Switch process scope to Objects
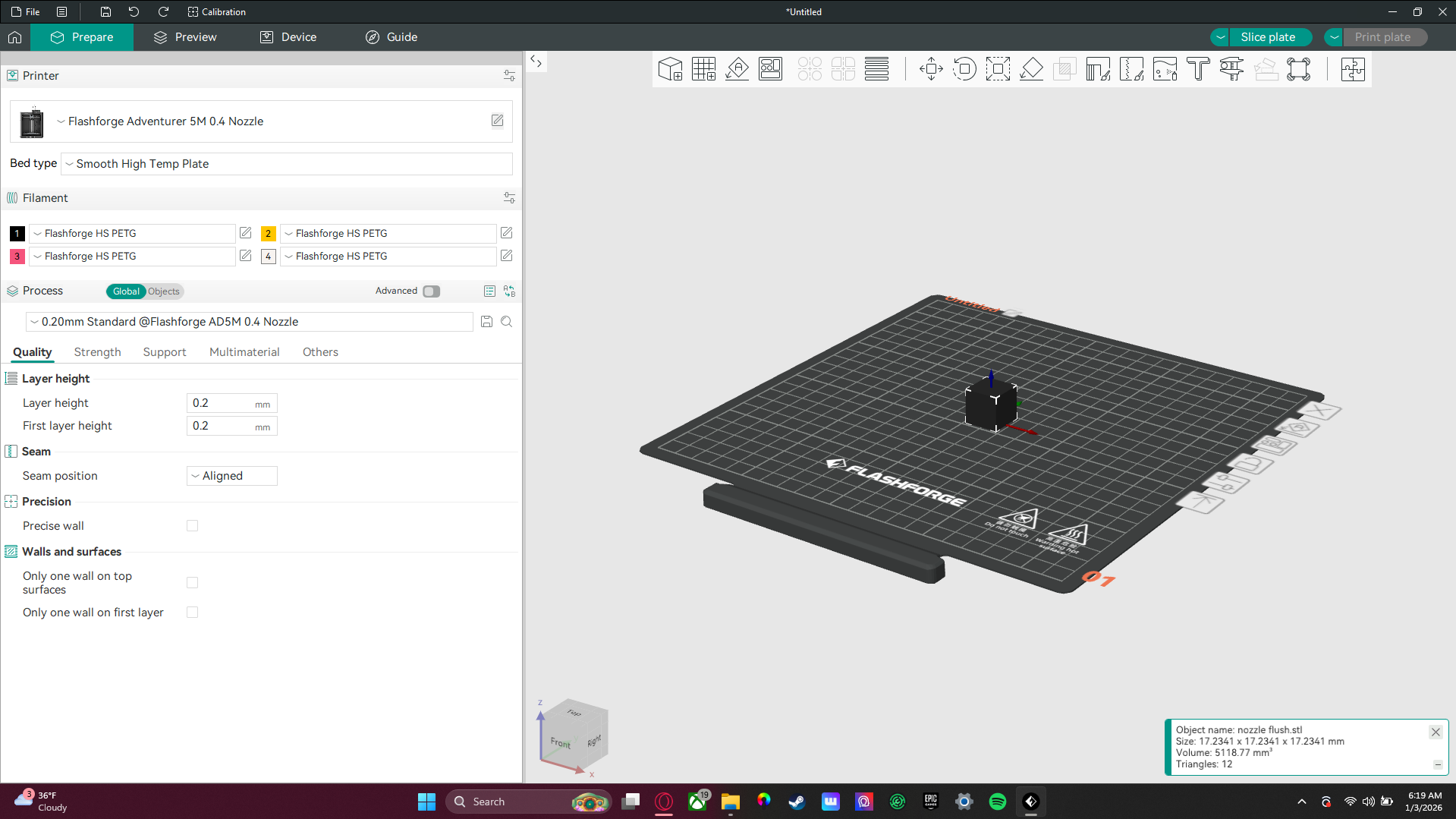The height and width of the screenshot is (819, 1456). pos(164,291)
